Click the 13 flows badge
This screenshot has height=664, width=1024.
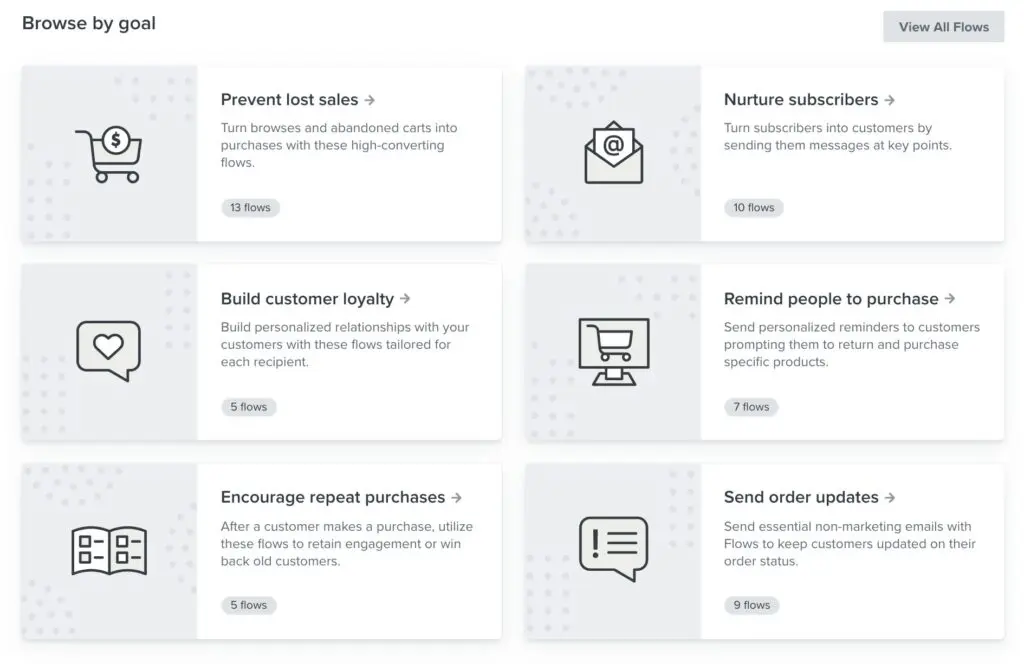[x=250, y=208]
